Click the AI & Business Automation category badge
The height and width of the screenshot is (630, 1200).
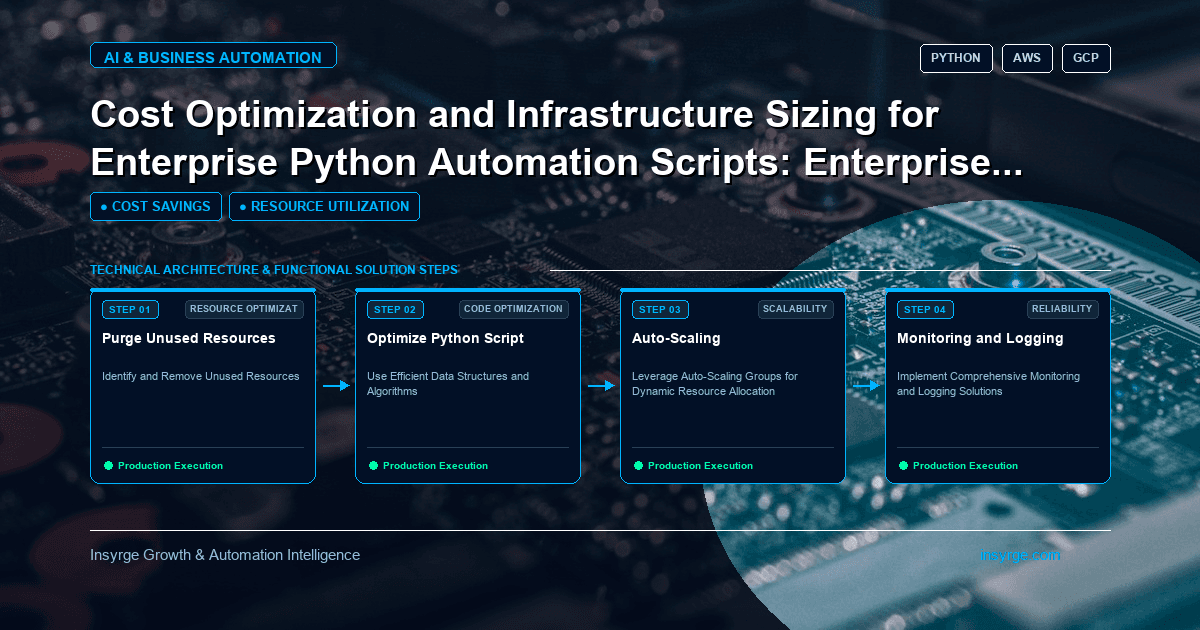tap(213, 57)
